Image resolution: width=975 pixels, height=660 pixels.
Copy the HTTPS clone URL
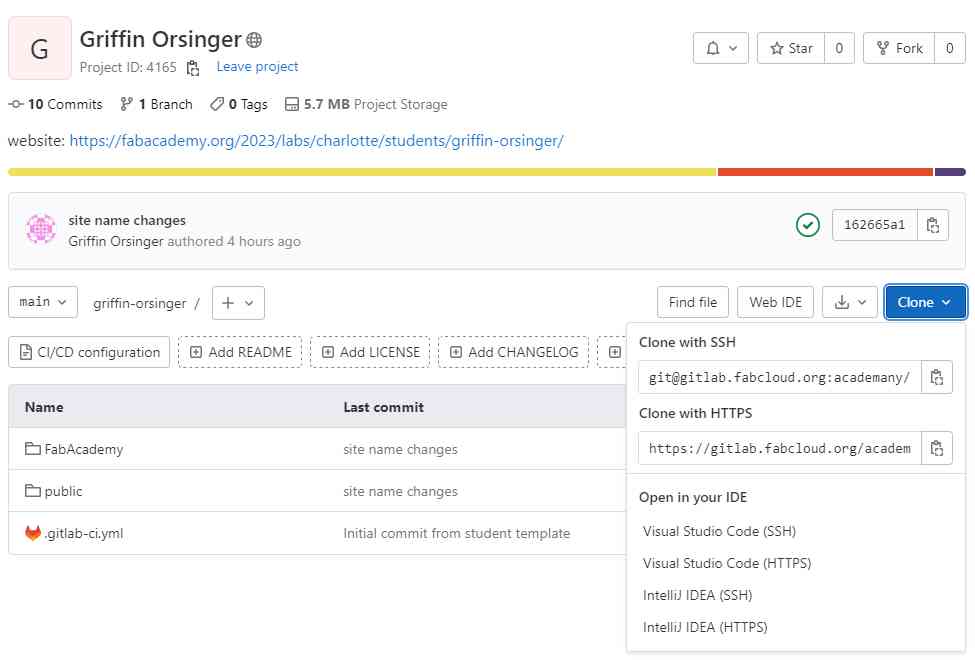[x=936, y=448]
